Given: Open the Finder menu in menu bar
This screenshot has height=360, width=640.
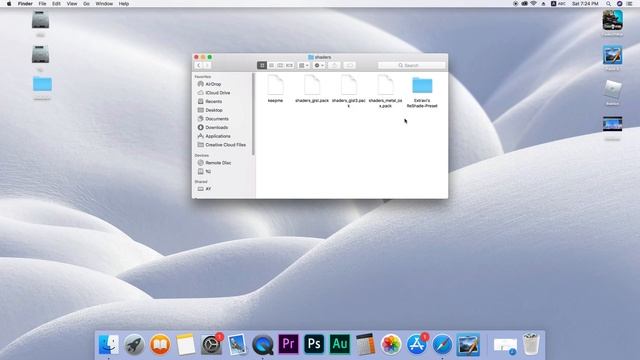Looking at the screenshot, I should tap(25, 4).
